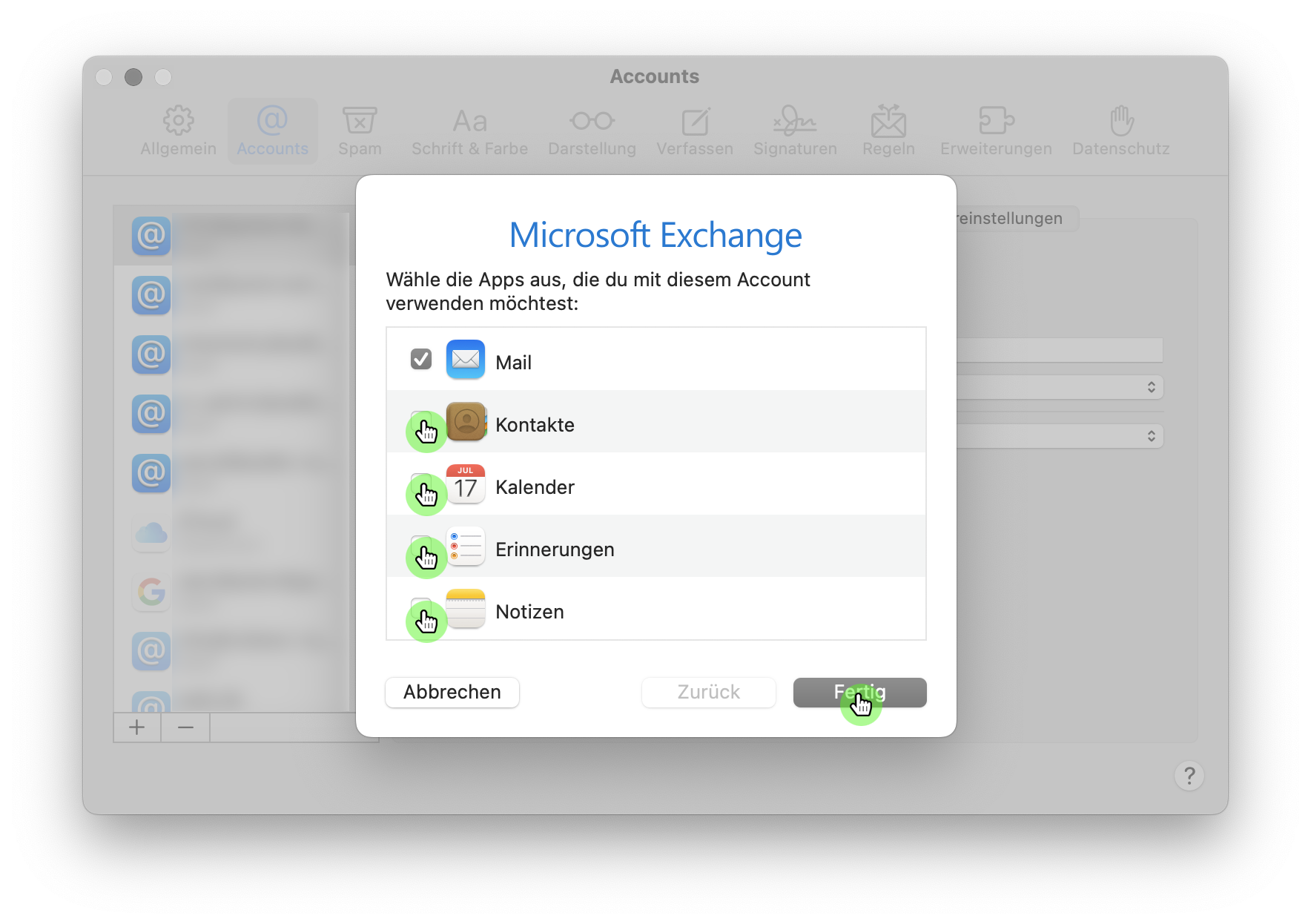Select the Google account in the sidebar
This screenshot has width=1311, height=924.
234,592
